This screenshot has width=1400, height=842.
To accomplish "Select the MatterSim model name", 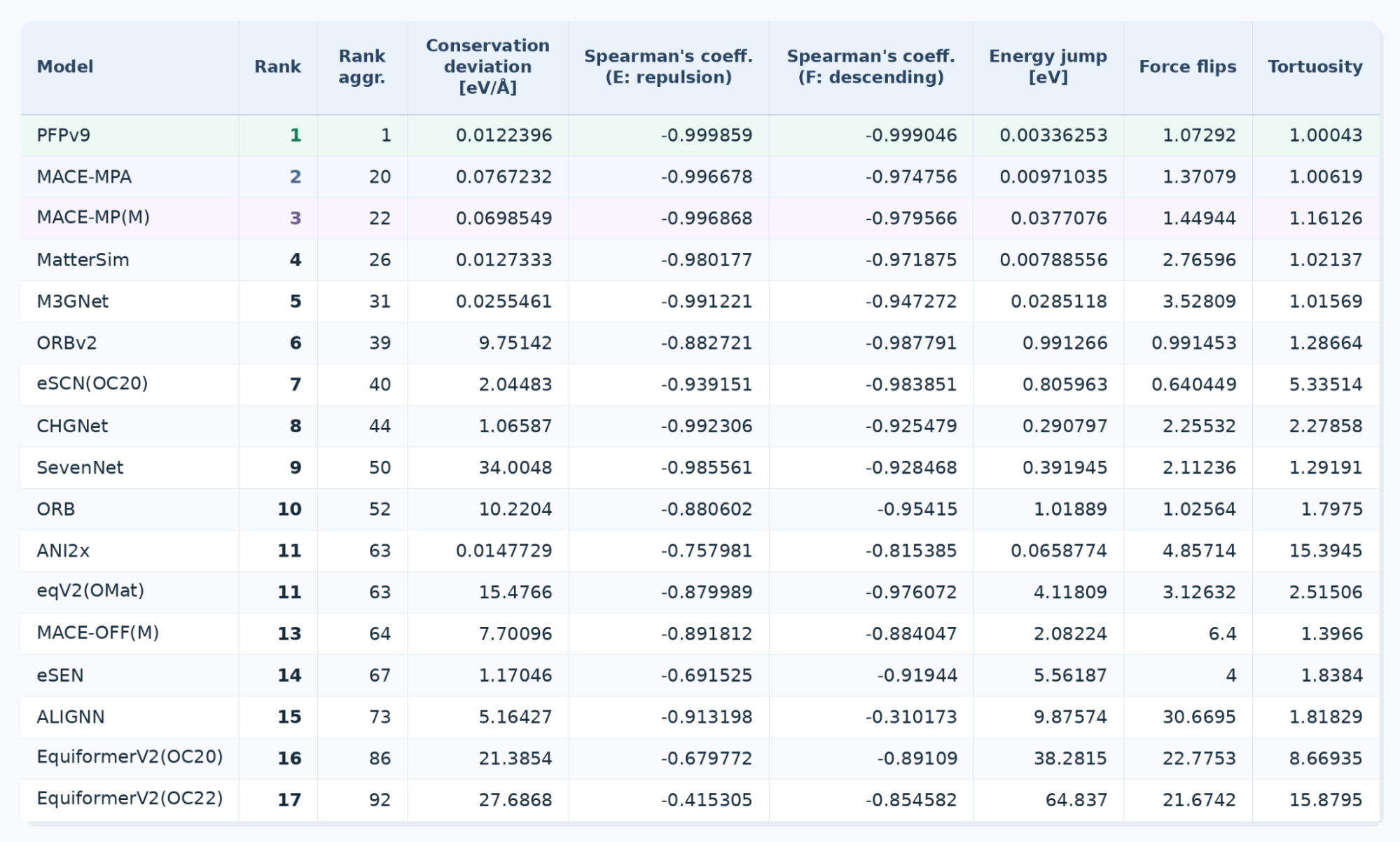I will coord(83,260).
